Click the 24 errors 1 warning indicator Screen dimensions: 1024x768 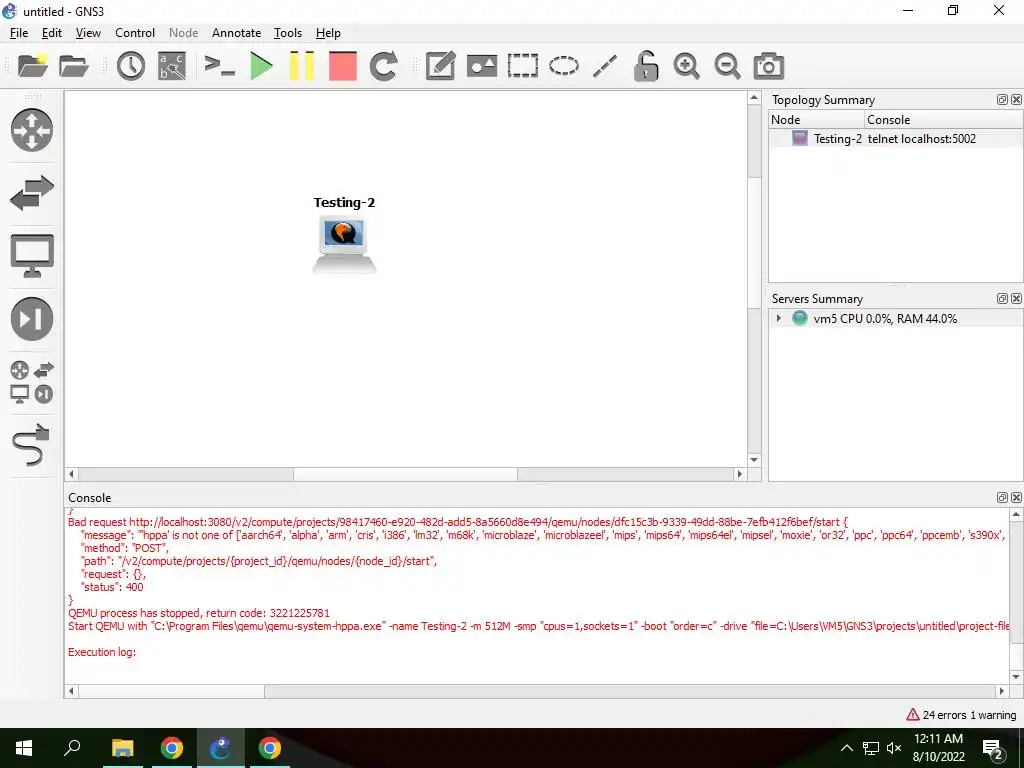point(961,715)
